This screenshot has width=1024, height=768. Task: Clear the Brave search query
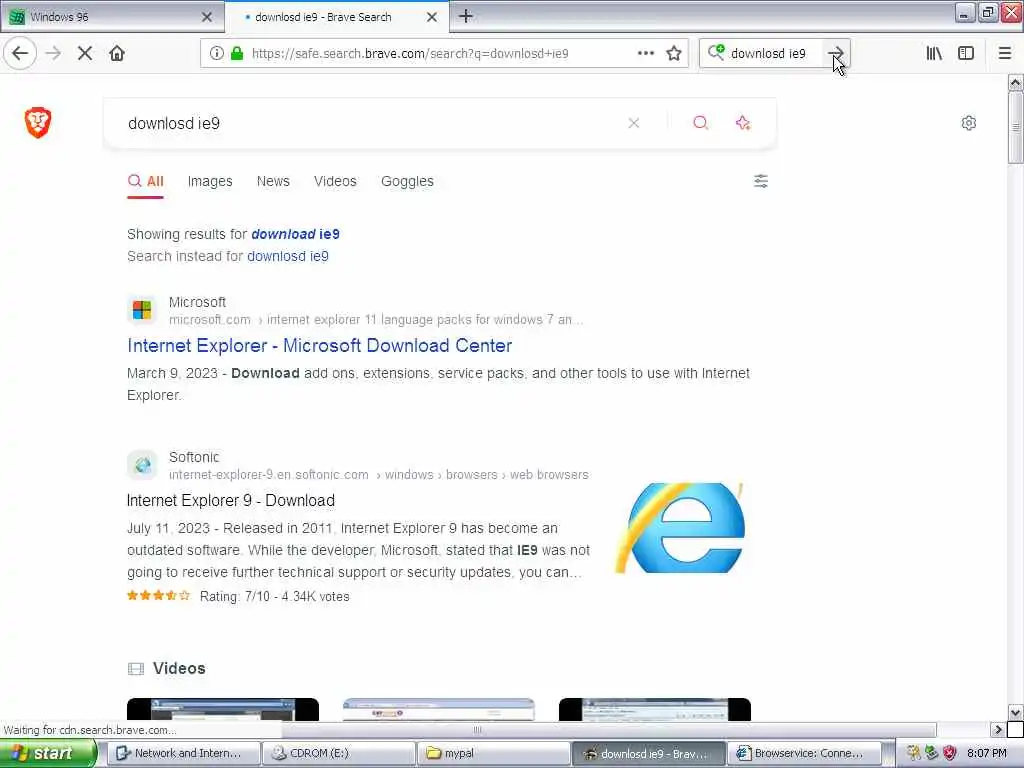pos(633,123)
